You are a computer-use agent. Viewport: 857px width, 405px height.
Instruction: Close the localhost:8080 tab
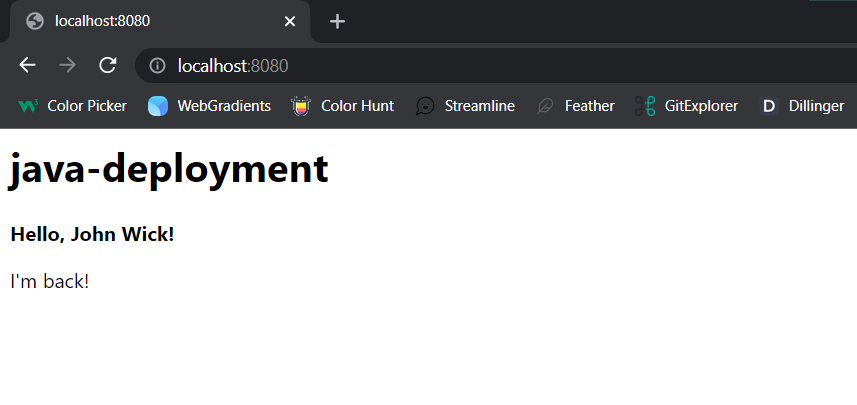tap(290, 21)
